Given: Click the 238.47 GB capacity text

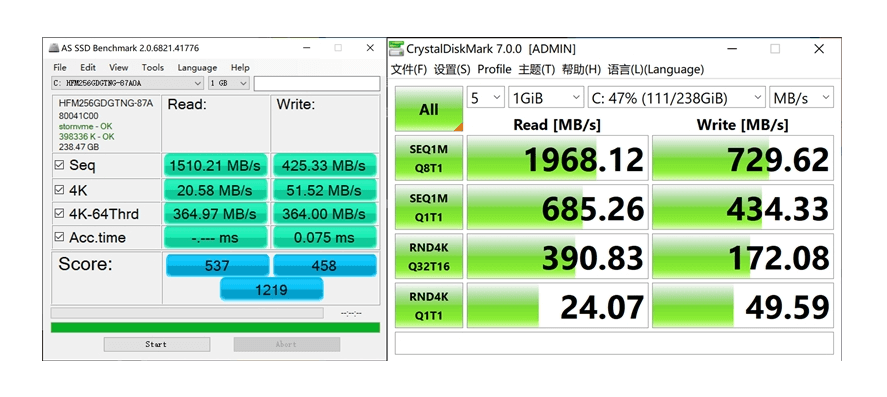Looking at the screenshot, I should (79, 146).
